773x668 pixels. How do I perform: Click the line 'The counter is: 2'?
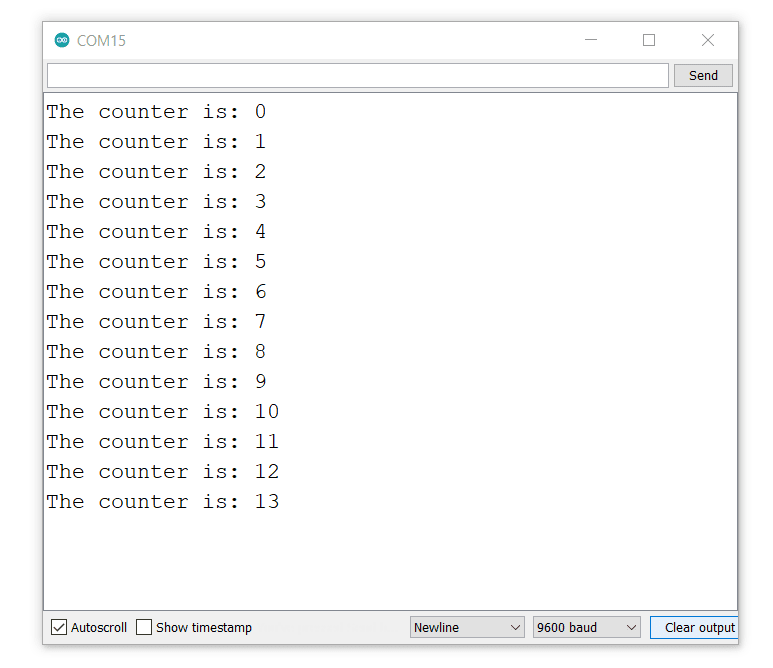tap(156, 172)
